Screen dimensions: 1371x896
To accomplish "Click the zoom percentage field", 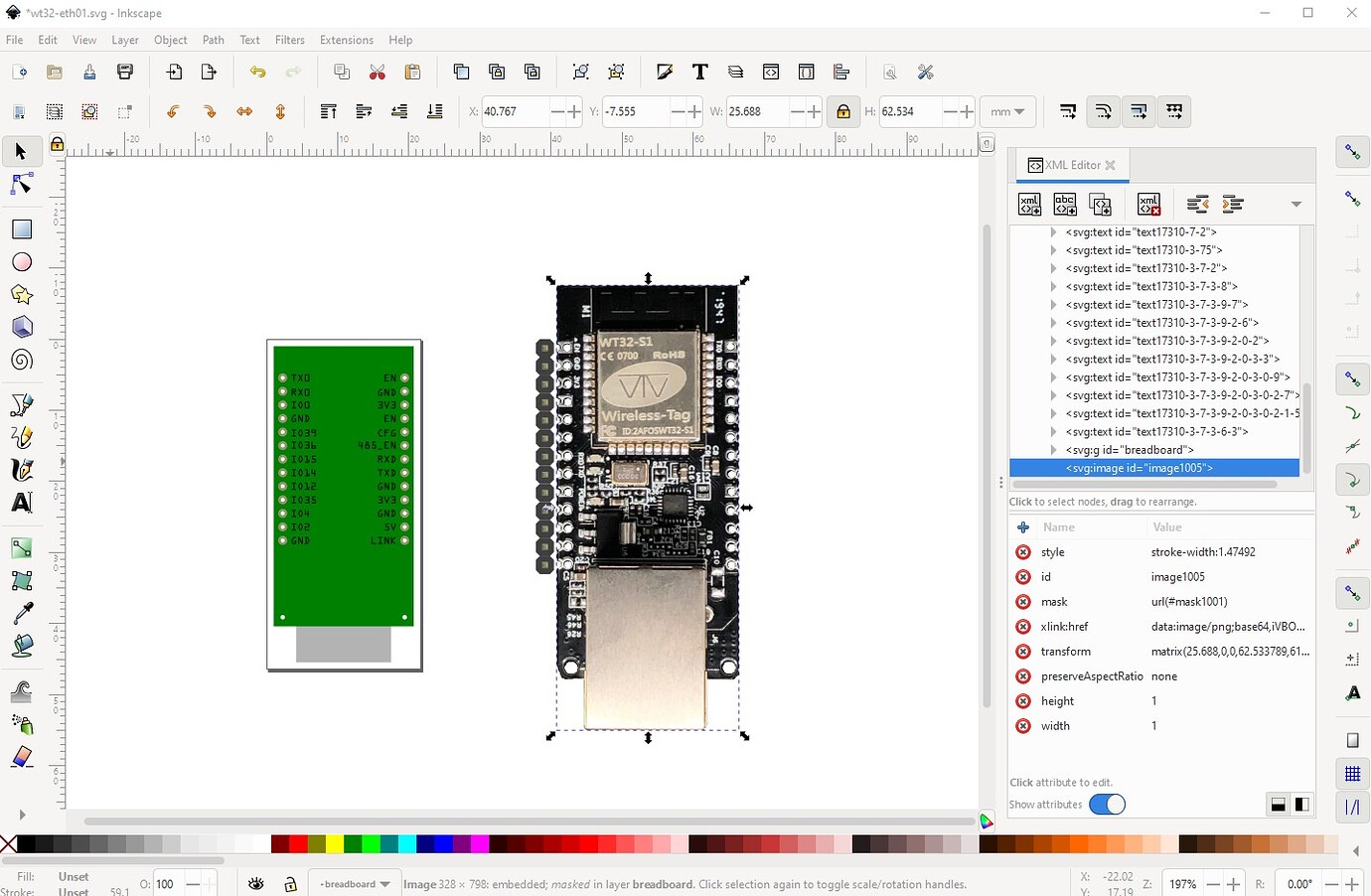I will click(1181, 883).
